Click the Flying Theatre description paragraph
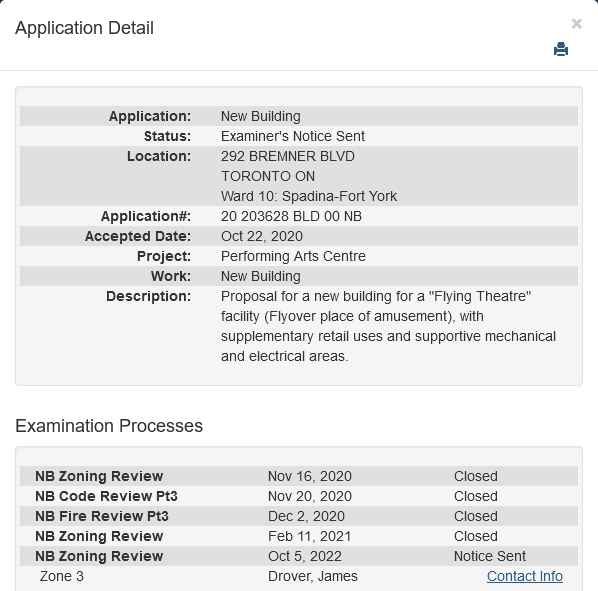The image size is (598, 591). (388, 326)
